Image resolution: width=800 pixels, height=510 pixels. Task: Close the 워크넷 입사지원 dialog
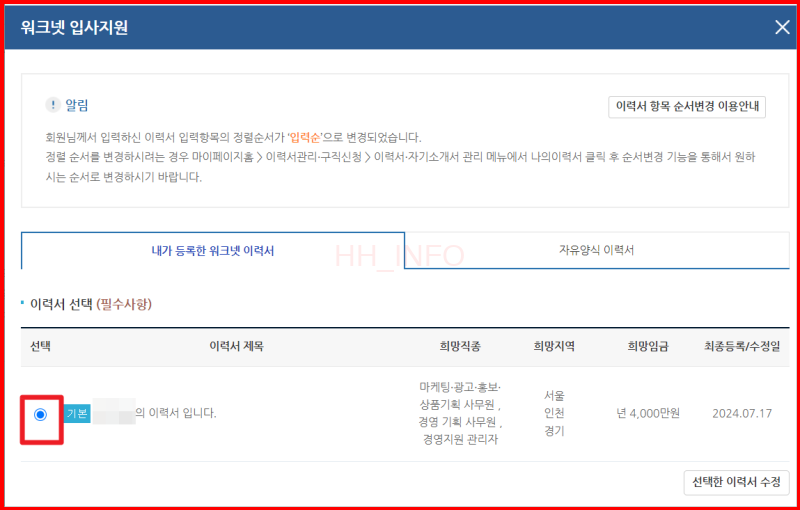click(x=782, y=27)
